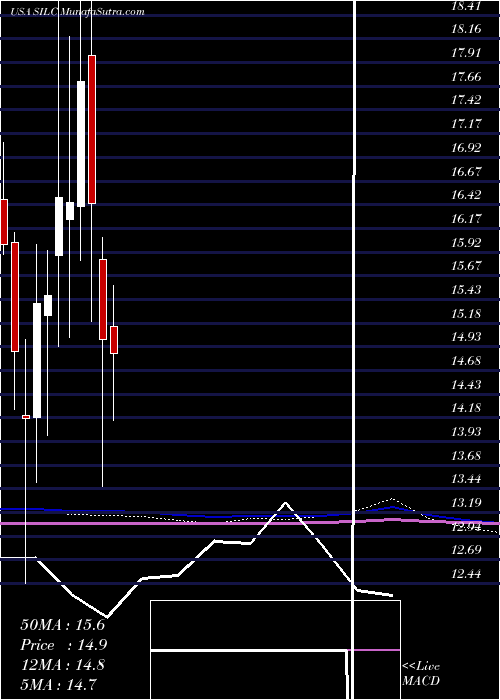Viewport: 500px width, 700px height.
Task: Click the 17.91 price axis label
Action: (467, 53)
